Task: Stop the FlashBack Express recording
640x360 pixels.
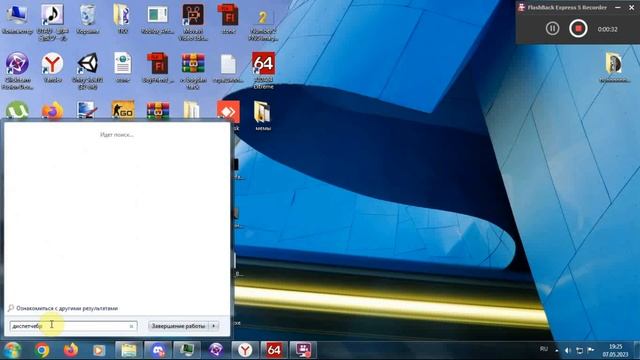Action: click(578, 29)
